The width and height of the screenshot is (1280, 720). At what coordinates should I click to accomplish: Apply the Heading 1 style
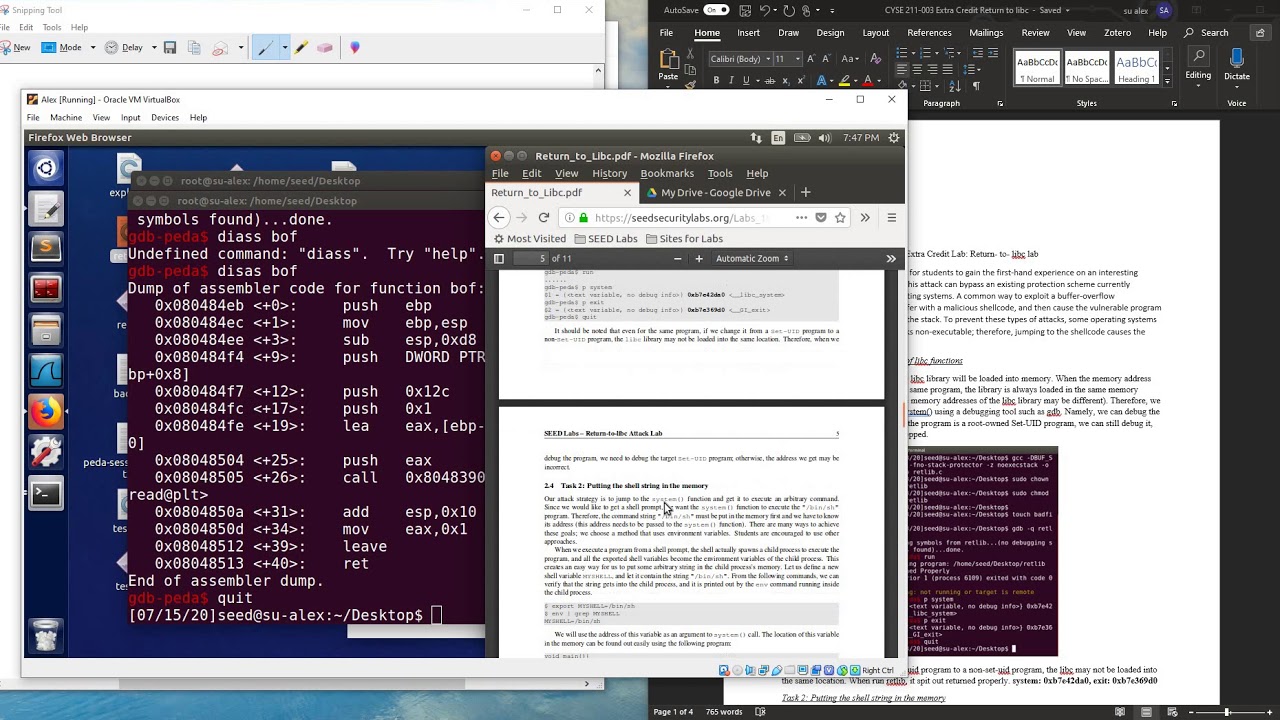click(1136, 68)
